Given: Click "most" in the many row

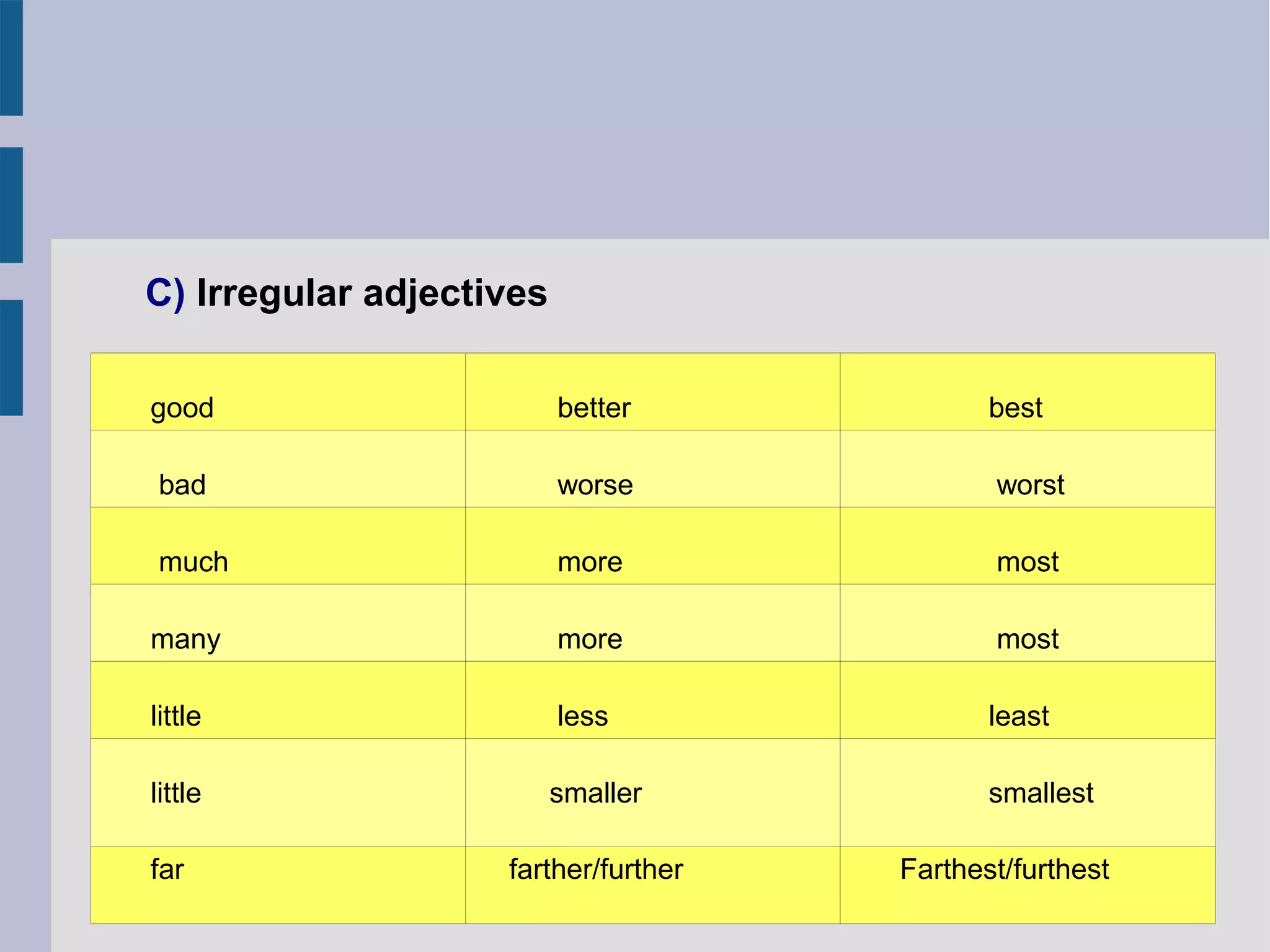Looking at the screenshot, I should coord(1028,639).
